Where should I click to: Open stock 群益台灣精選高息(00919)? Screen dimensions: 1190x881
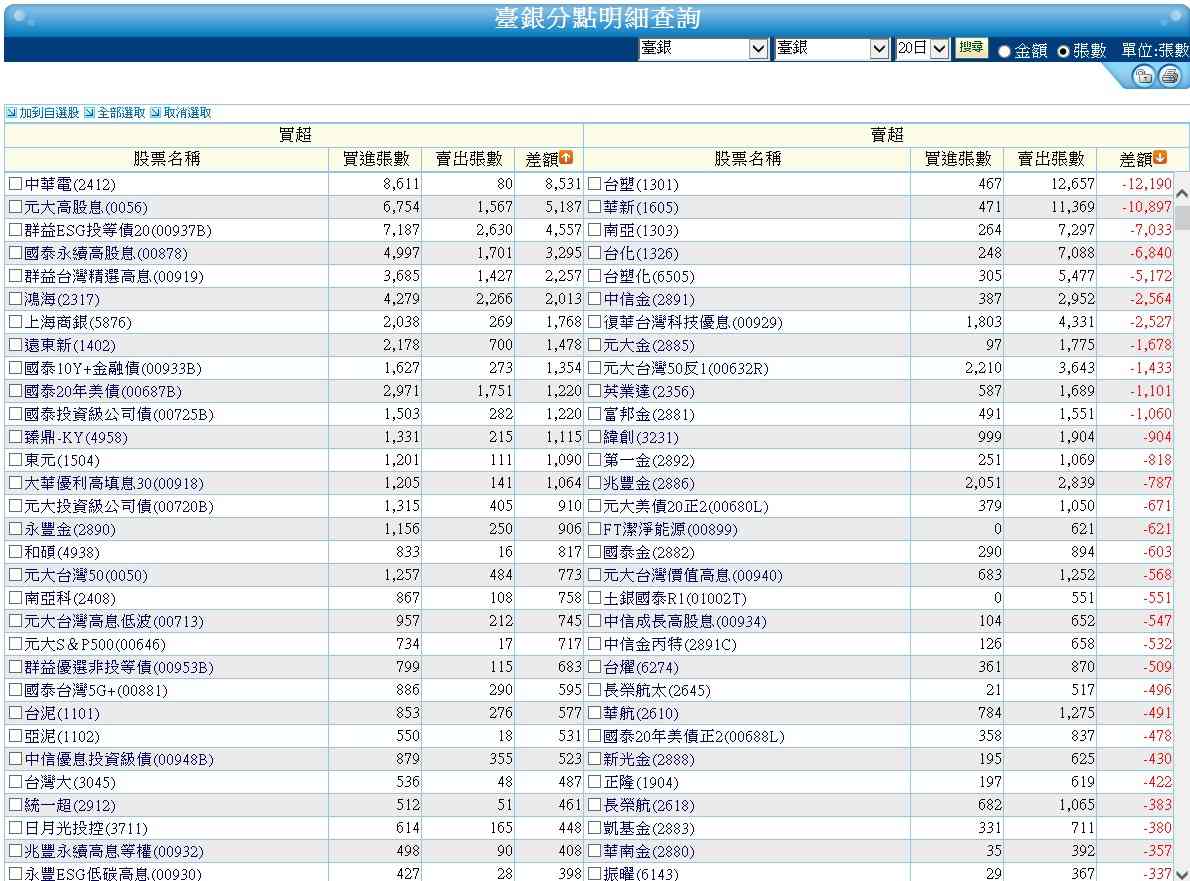point(114,276)
